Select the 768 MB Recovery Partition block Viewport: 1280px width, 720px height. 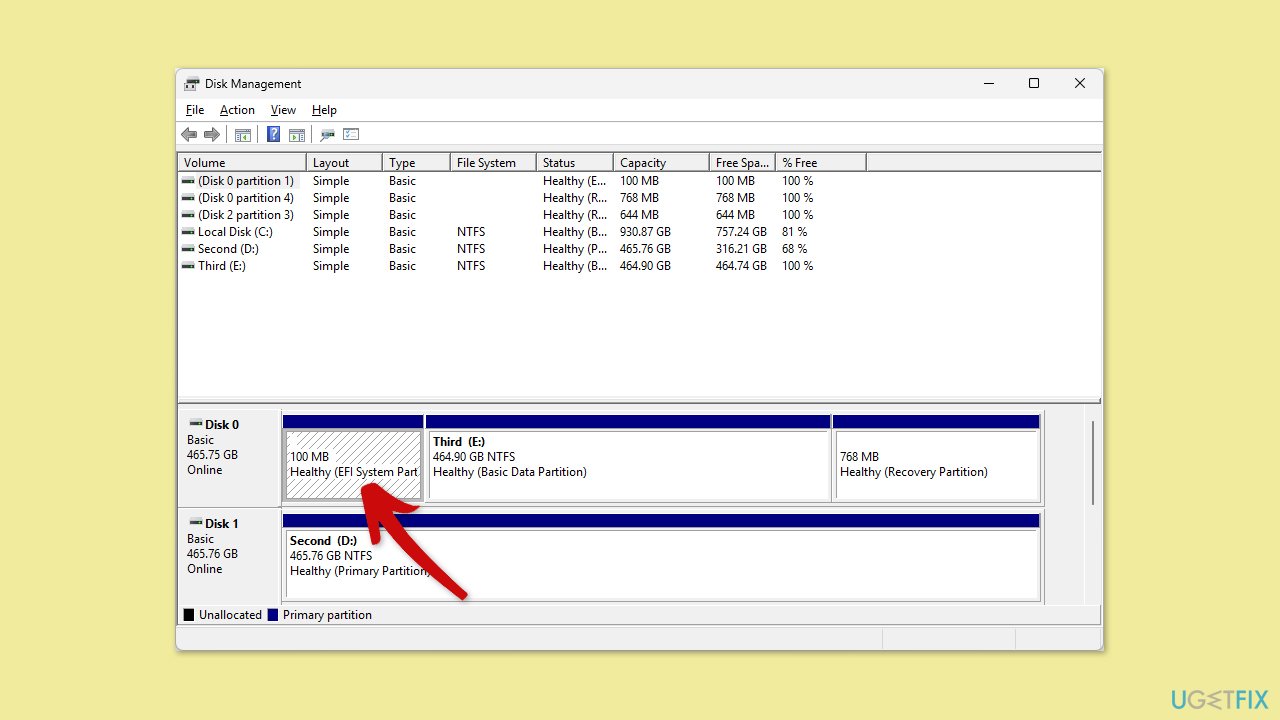click(x=935, y=465)
